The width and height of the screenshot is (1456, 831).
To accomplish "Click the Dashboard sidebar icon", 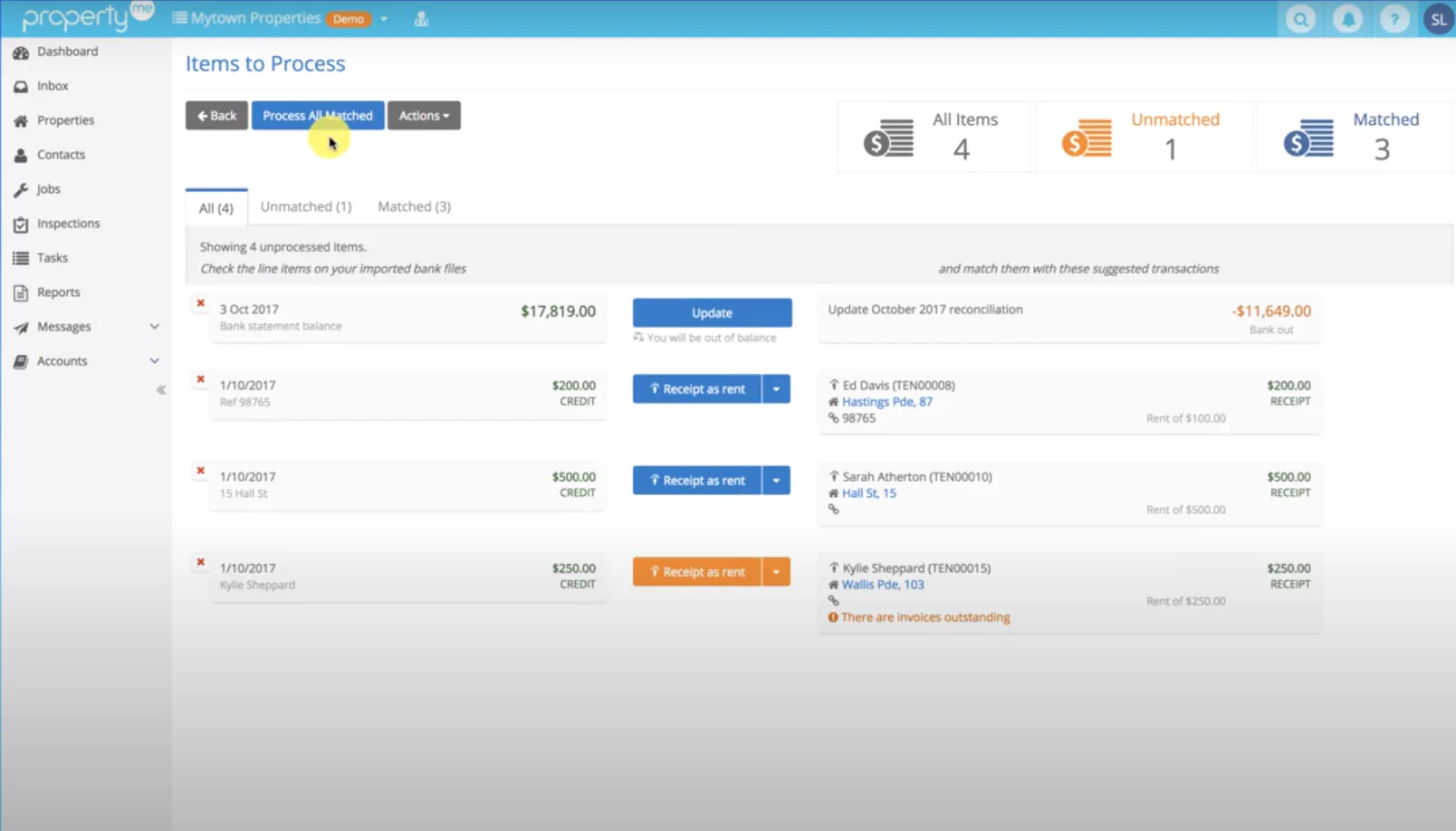I will [x=21, y=53].
